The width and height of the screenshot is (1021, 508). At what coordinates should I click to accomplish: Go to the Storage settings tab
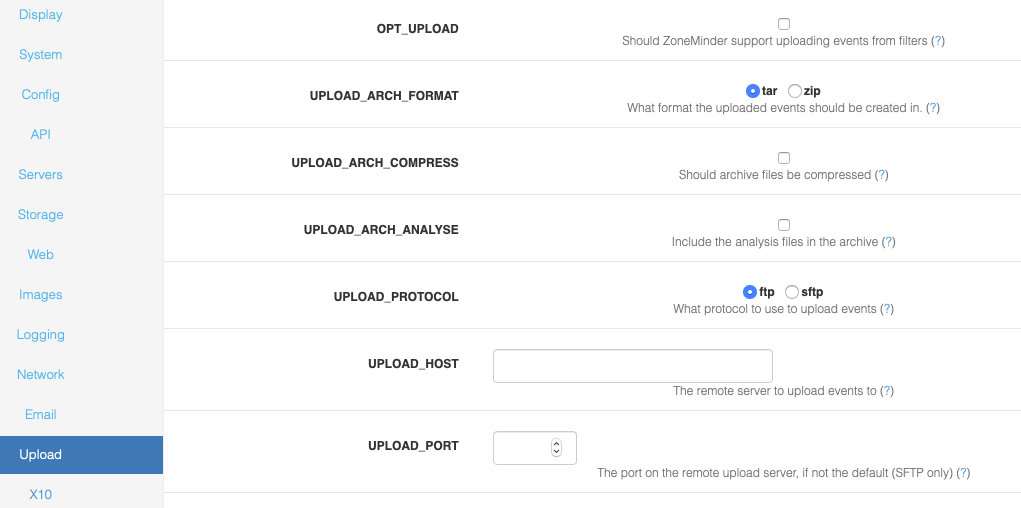coord(40,215)
